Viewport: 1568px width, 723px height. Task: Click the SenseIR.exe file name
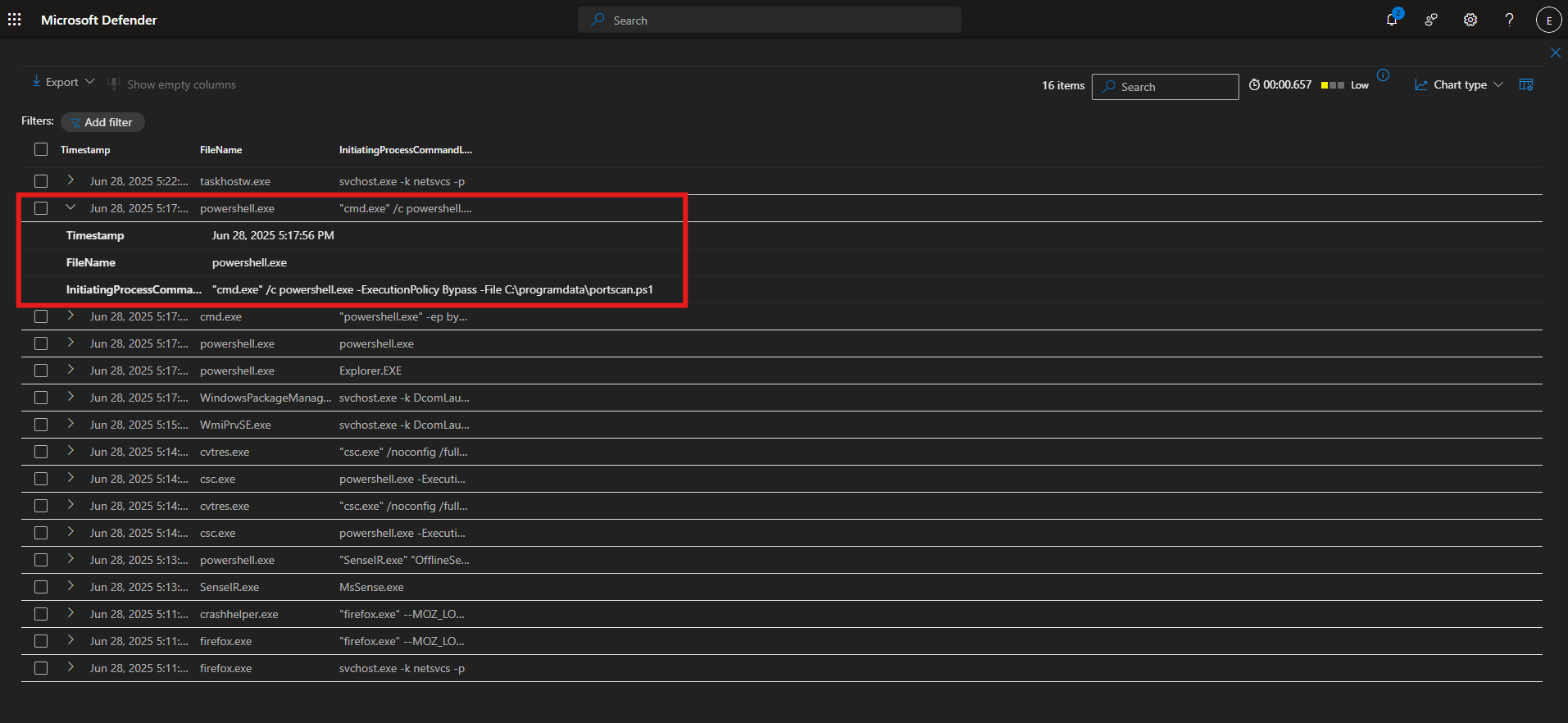click(x=230, y=587)
